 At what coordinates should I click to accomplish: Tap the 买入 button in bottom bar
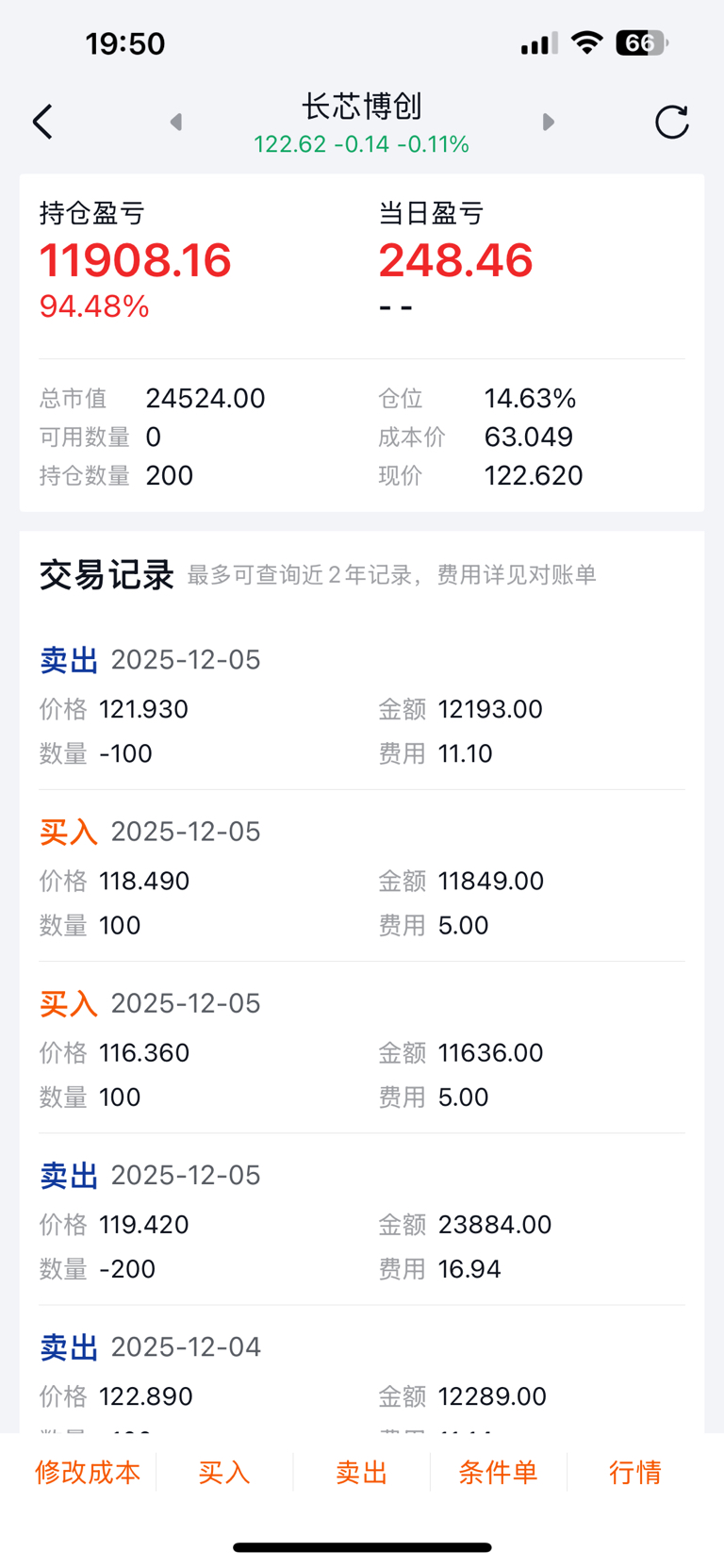point(224,1473)
